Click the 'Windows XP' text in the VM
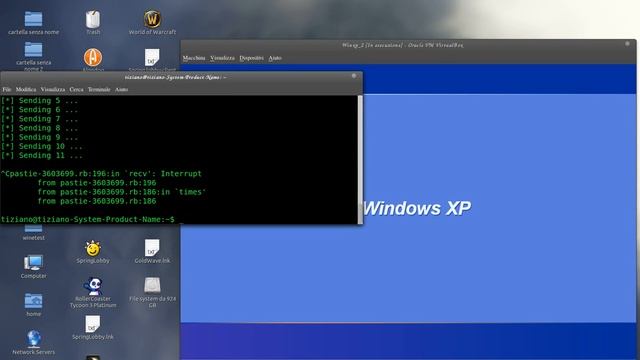This screenshot has height=360, width=640. click(416, 208)
